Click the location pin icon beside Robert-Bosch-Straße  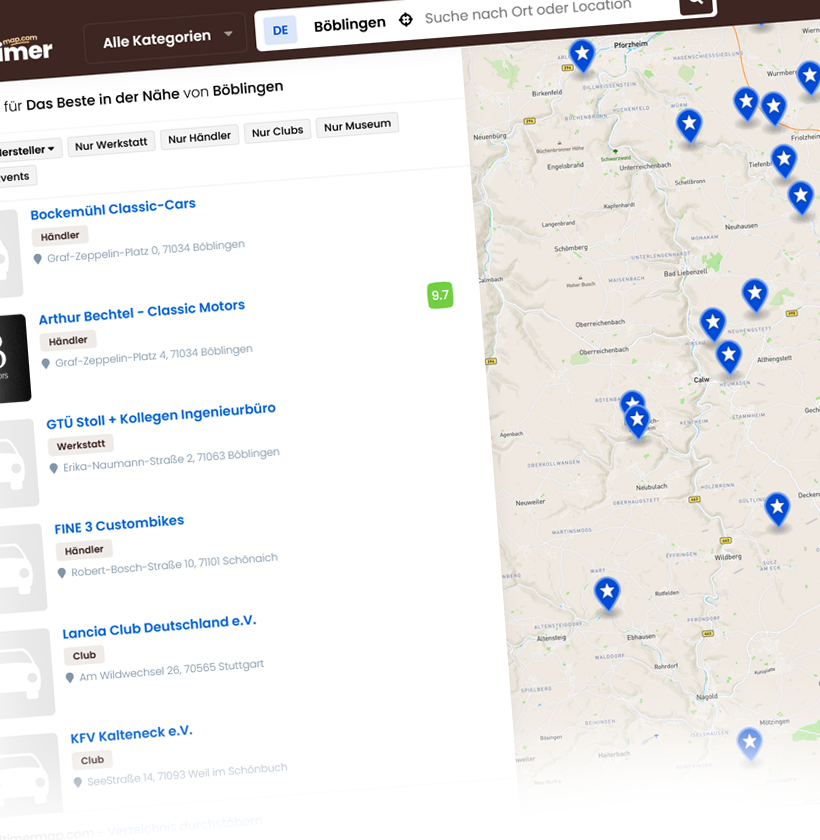62,573
